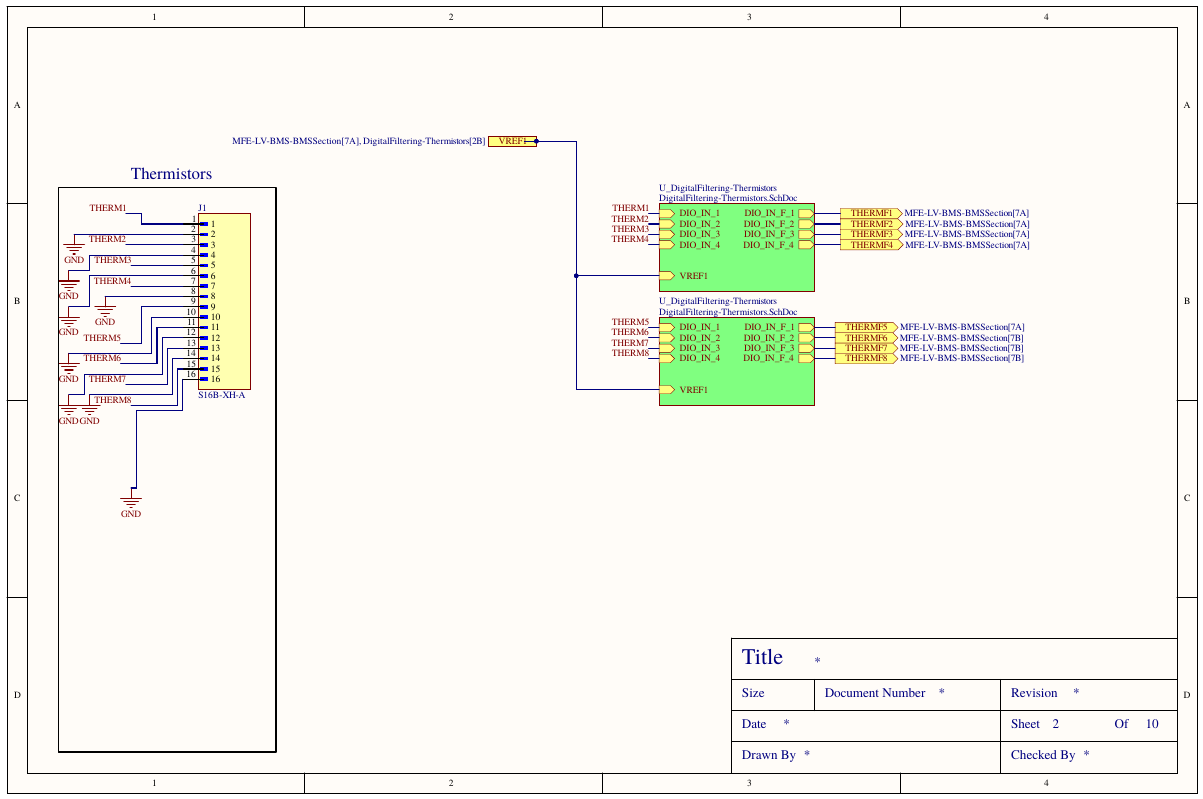Screen dimensions: 1203x799
Task: Click the 'Drawn By' field
Action: tap(866, 756)
